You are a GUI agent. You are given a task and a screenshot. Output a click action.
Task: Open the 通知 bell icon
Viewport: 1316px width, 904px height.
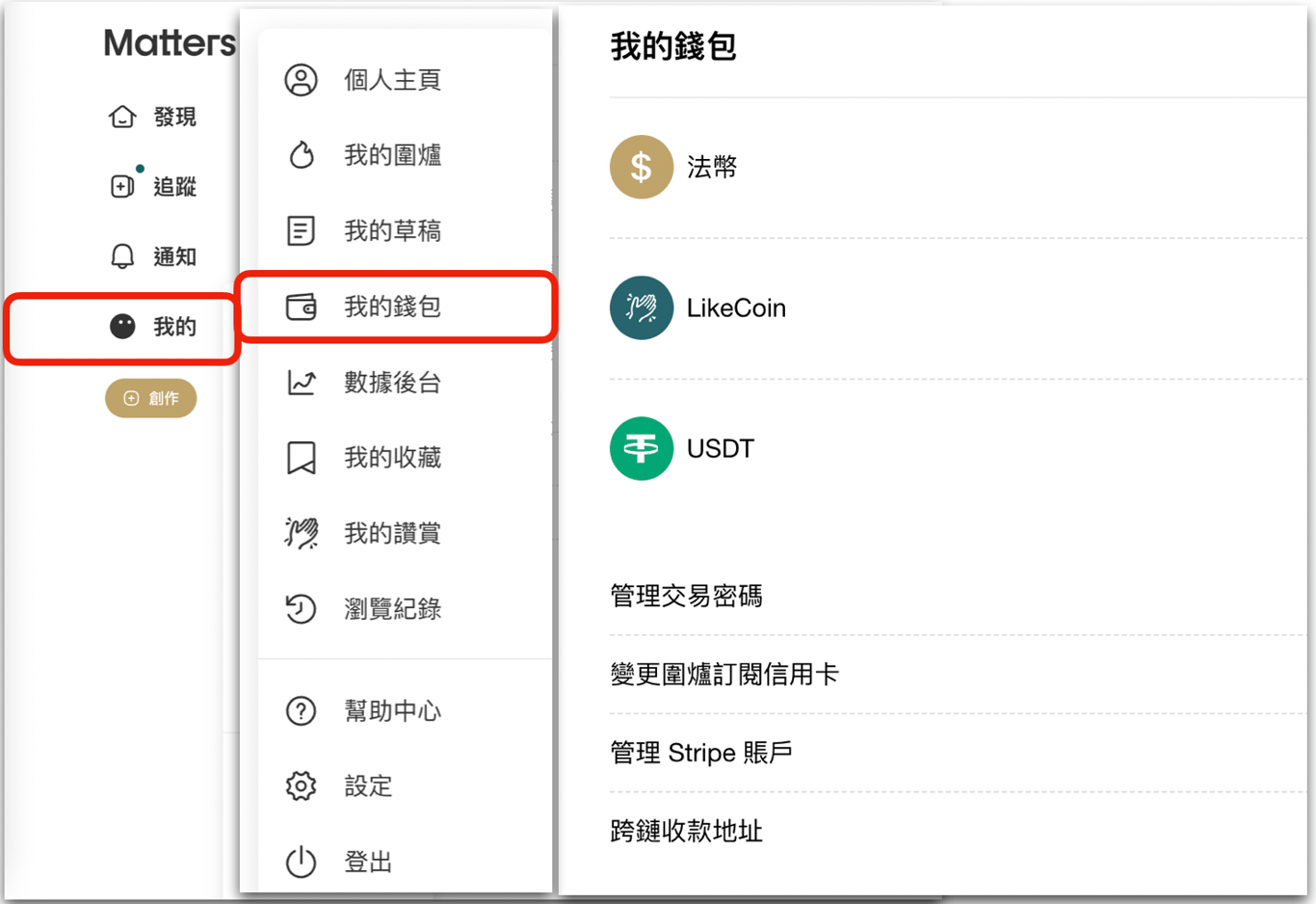tap(122, 256)
